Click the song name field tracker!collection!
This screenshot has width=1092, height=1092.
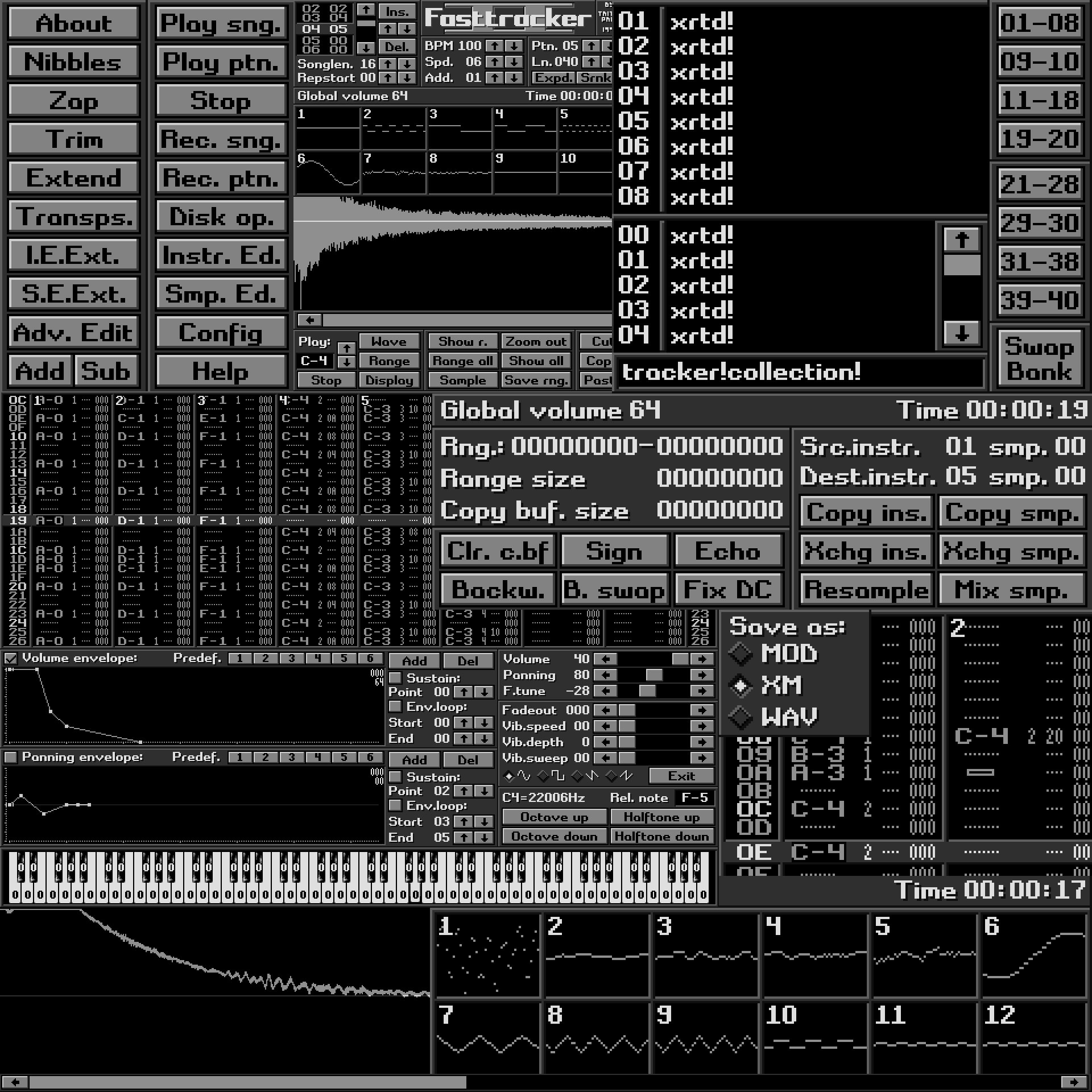pos(800,373)
